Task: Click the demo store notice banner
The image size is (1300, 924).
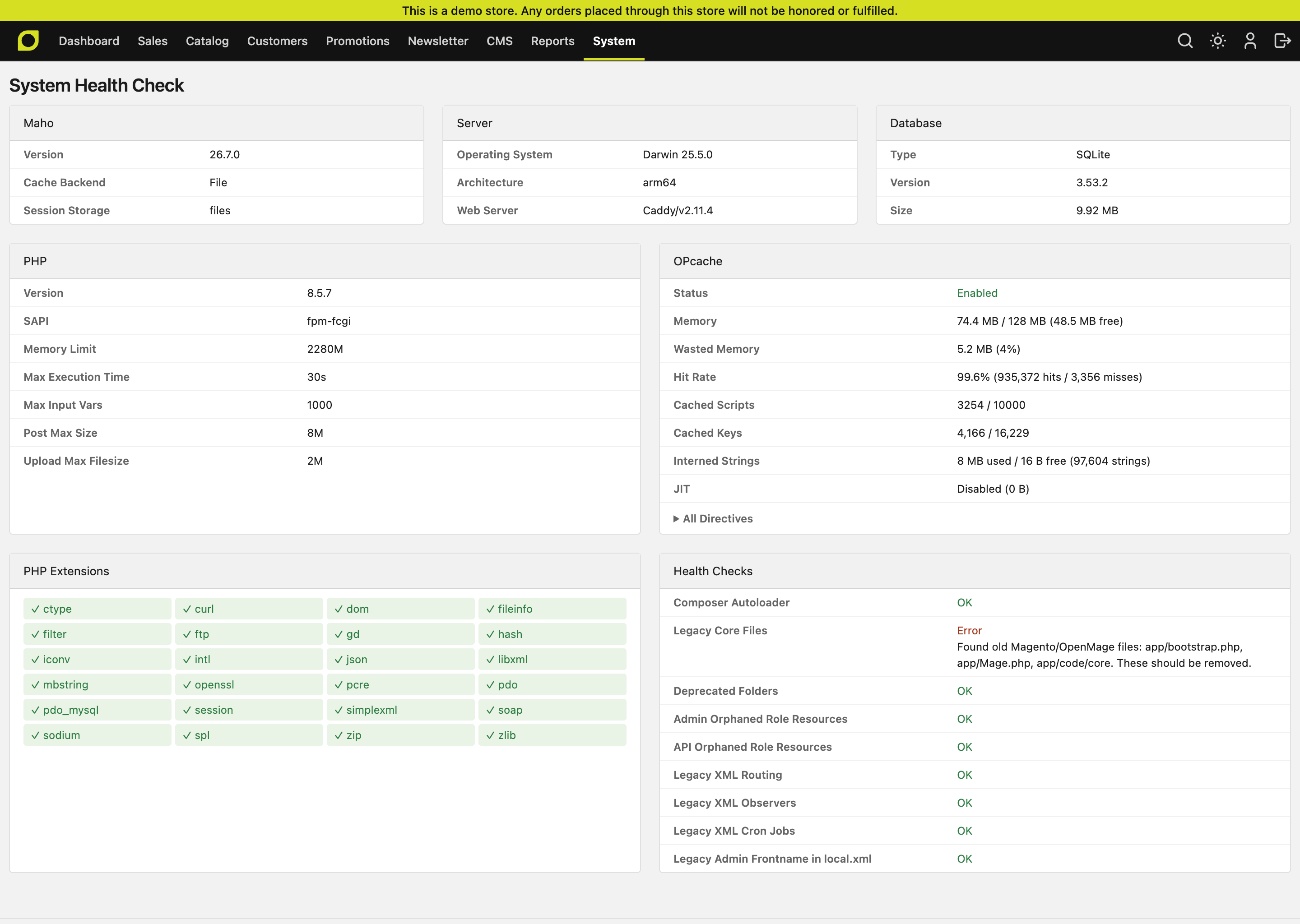Action: pyautogui.click(x=650, y=10)
